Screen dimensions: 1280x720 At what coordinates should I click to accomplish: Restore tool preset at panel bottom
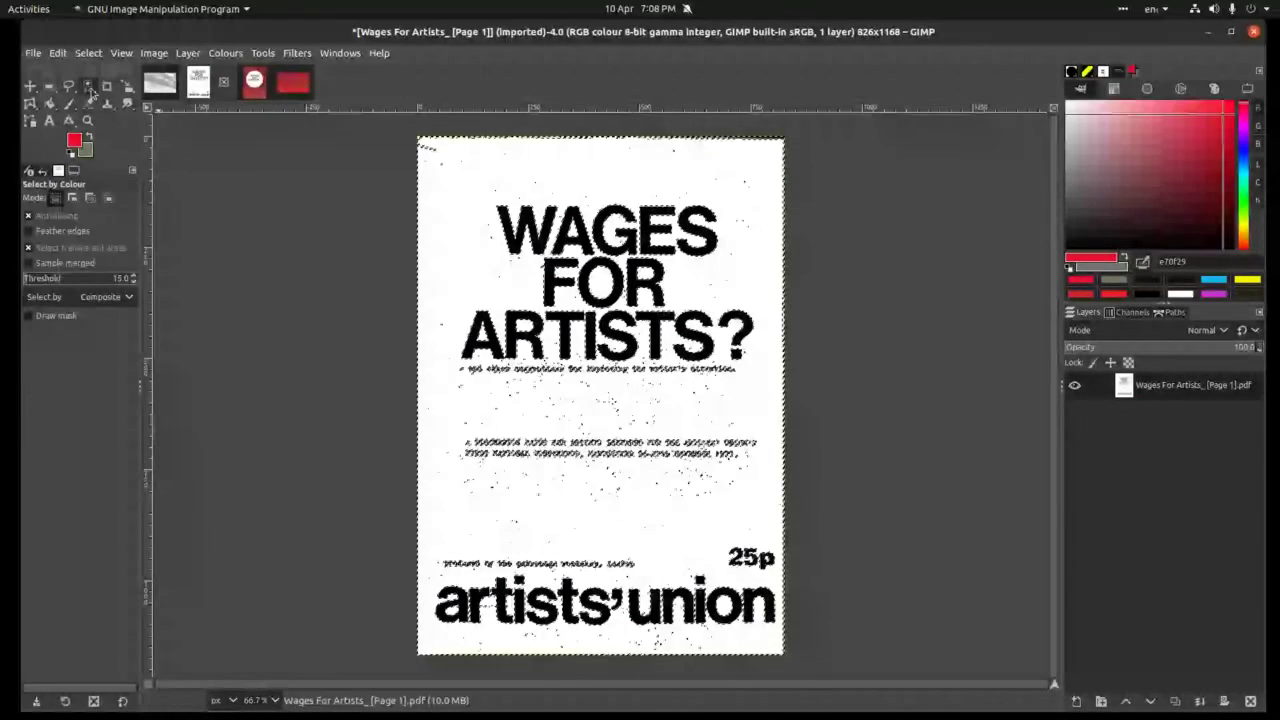65,701
